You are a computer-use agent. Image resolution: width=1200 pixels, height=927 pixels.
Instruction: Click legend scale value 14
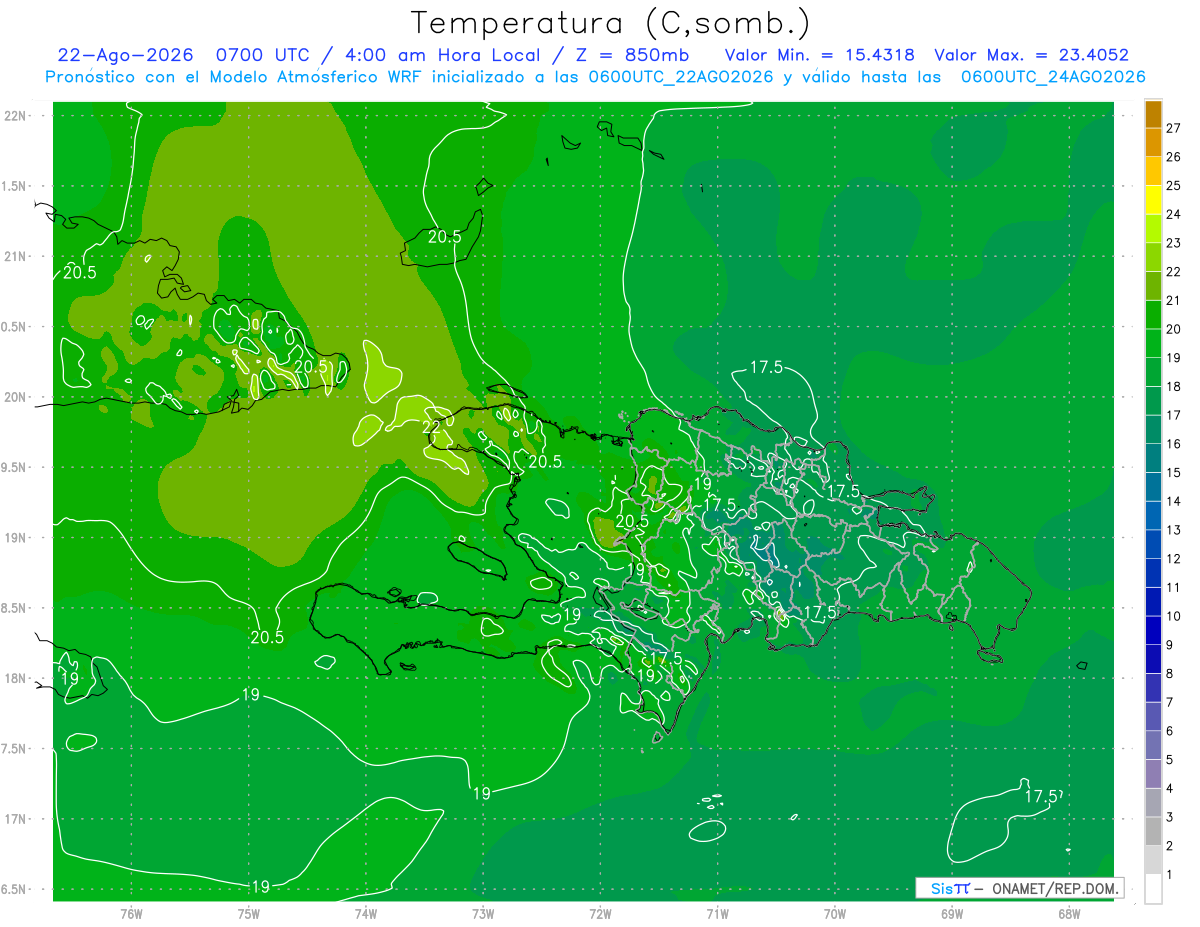coord(1174,501)
